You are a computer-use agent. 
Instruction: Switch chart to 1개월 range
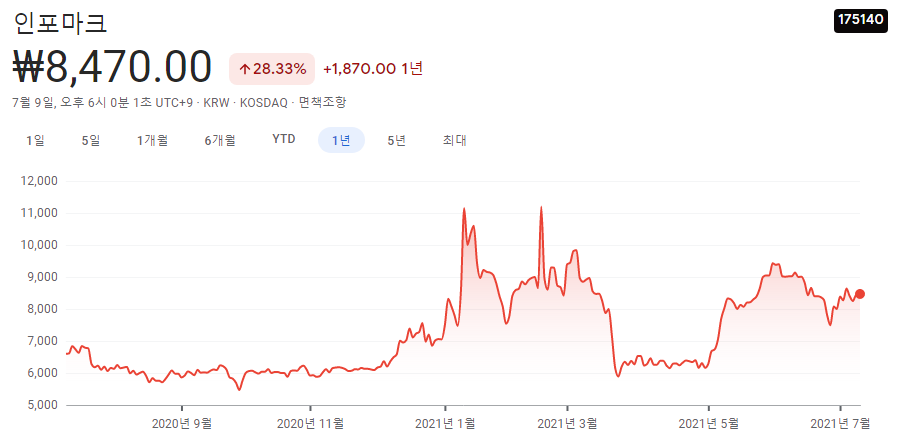152,140
